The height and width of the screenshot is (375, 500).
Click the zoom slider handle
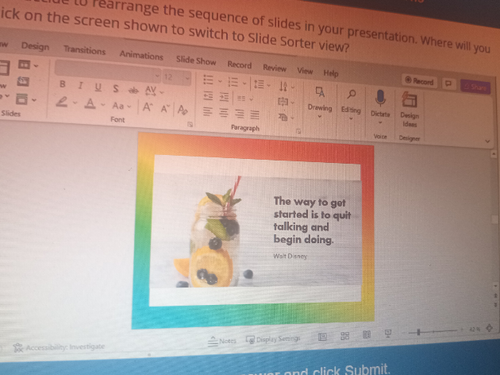coord(418,332)
